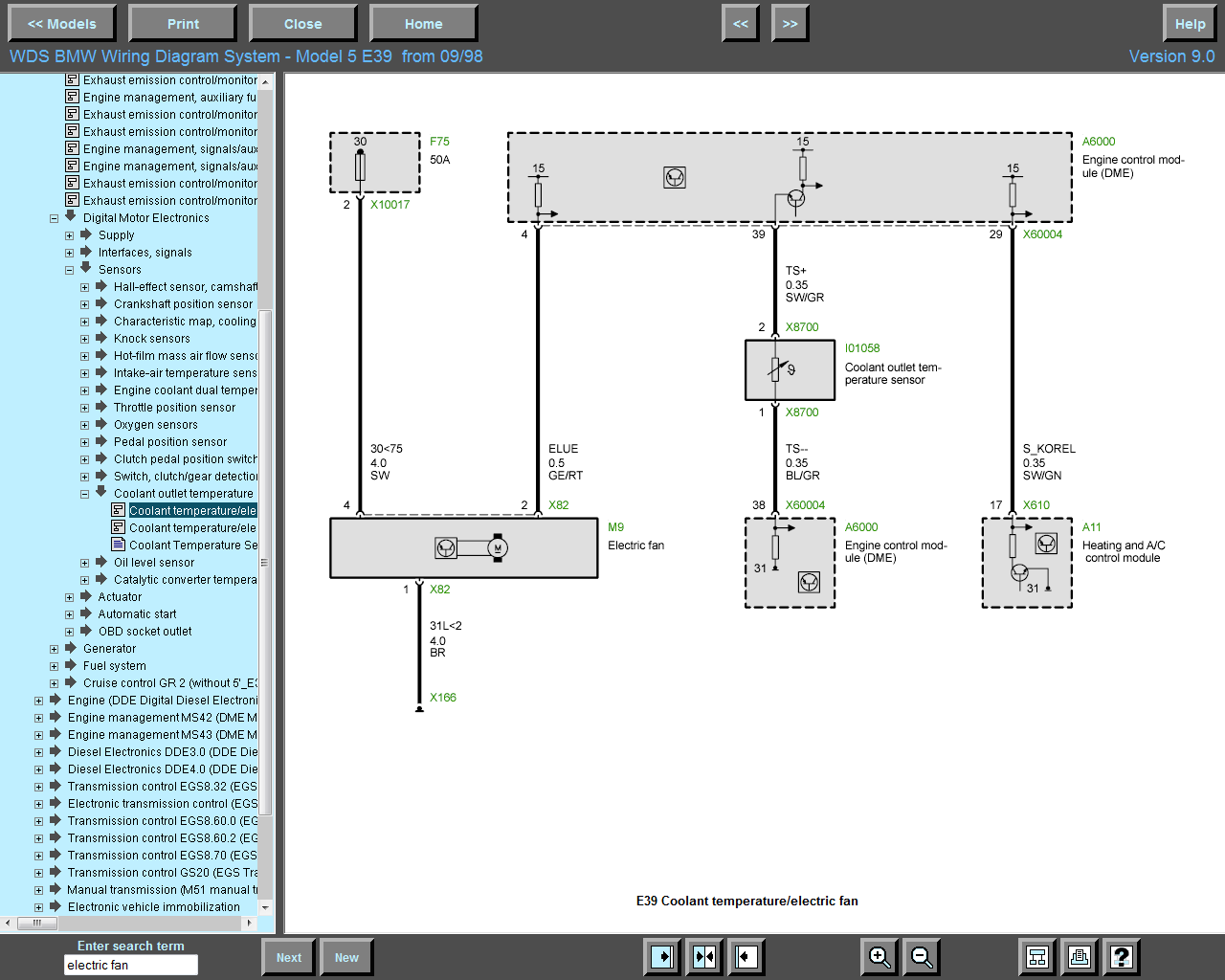Click the X60004 connector link near pin 29
This screenshot has height=980, width=1225.
click(1042, 234)
